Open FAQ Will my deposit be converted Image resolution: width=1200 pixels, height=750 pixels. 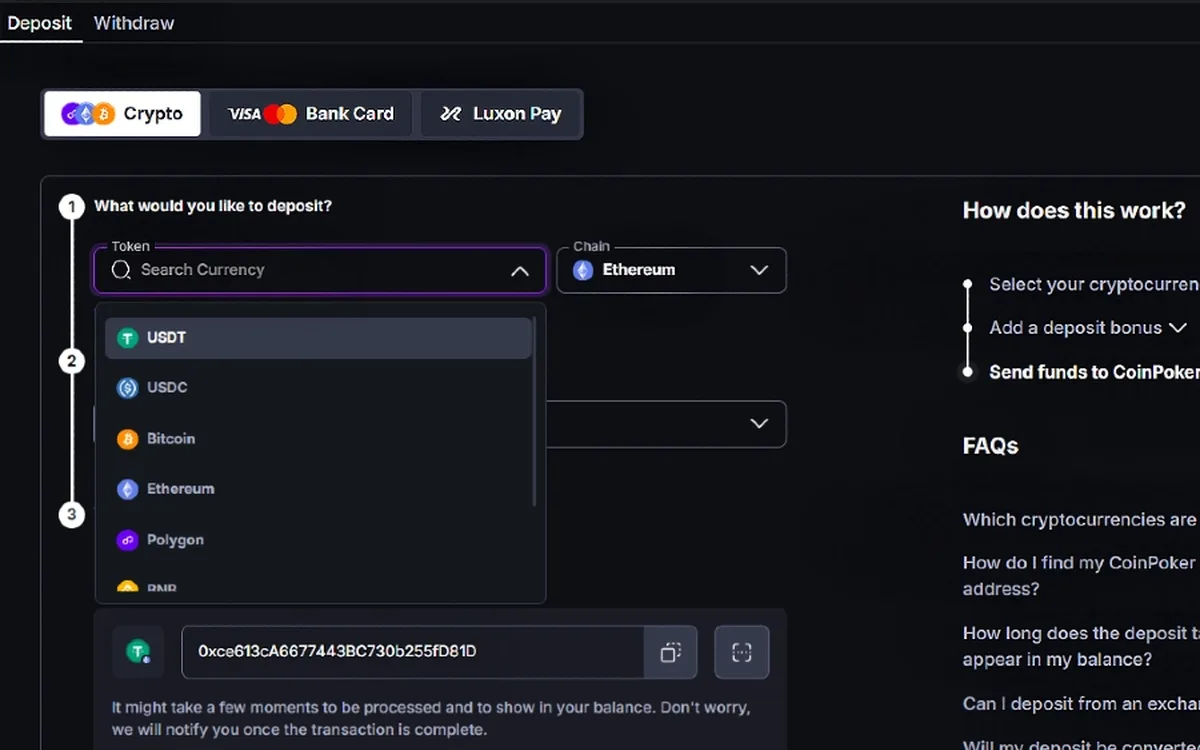pyautogui.click(x=1080, y=745)
